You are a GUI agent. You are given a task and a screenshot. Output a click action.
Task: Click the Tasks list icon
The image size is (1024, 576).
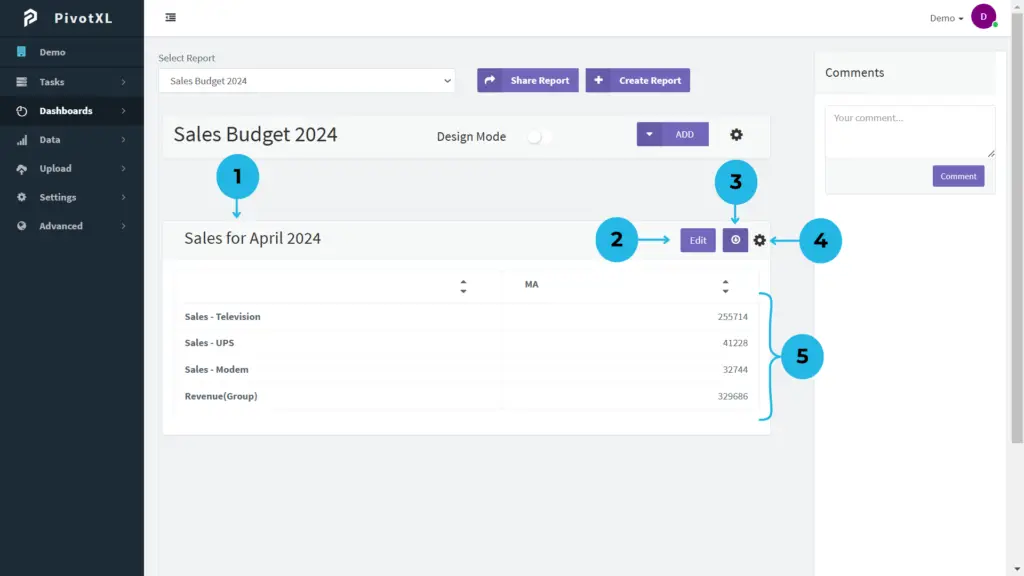coord(22,82)
